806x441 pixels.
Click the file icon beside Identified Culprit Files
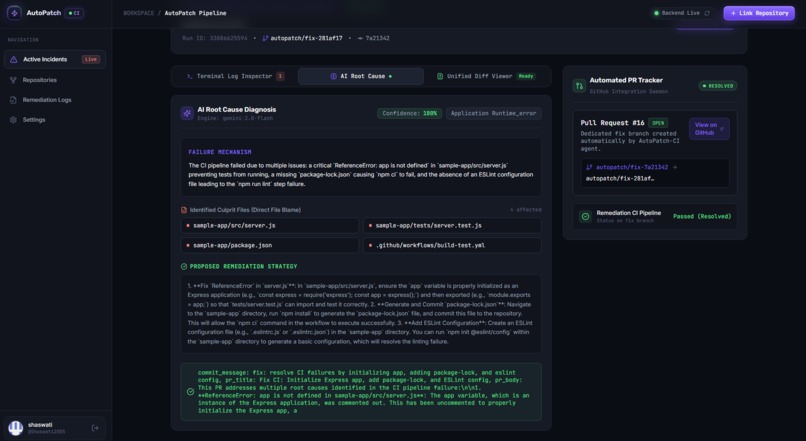pyautogui.click(x=184, y=210)
